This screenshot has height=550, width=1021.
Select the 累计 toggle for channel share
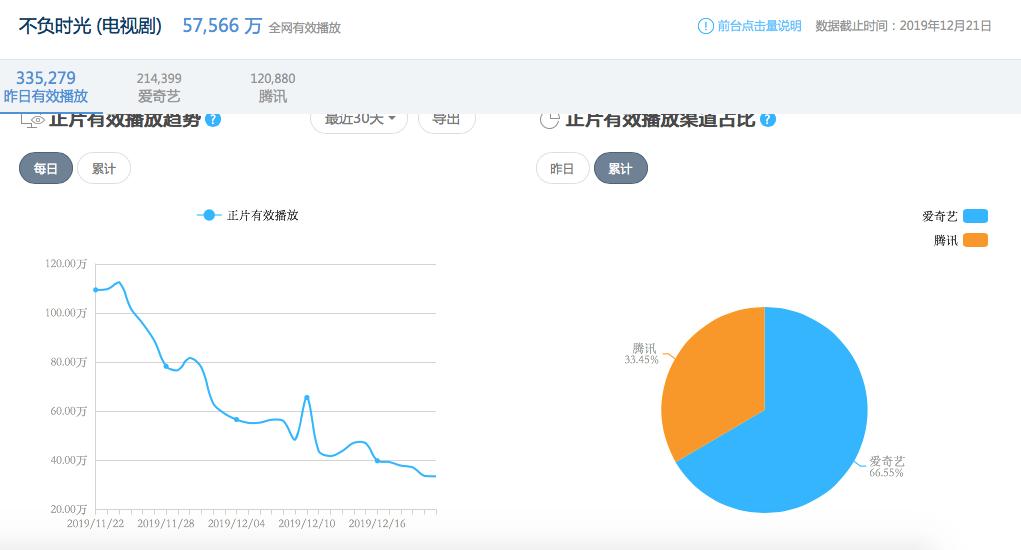click(621, 169)
